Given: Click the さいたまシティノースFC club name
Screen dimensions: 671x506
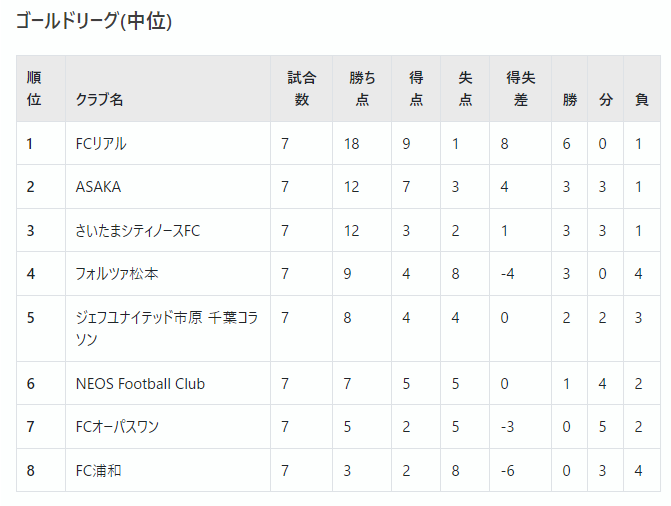Looking at the screenshot, I should (138, 231).
